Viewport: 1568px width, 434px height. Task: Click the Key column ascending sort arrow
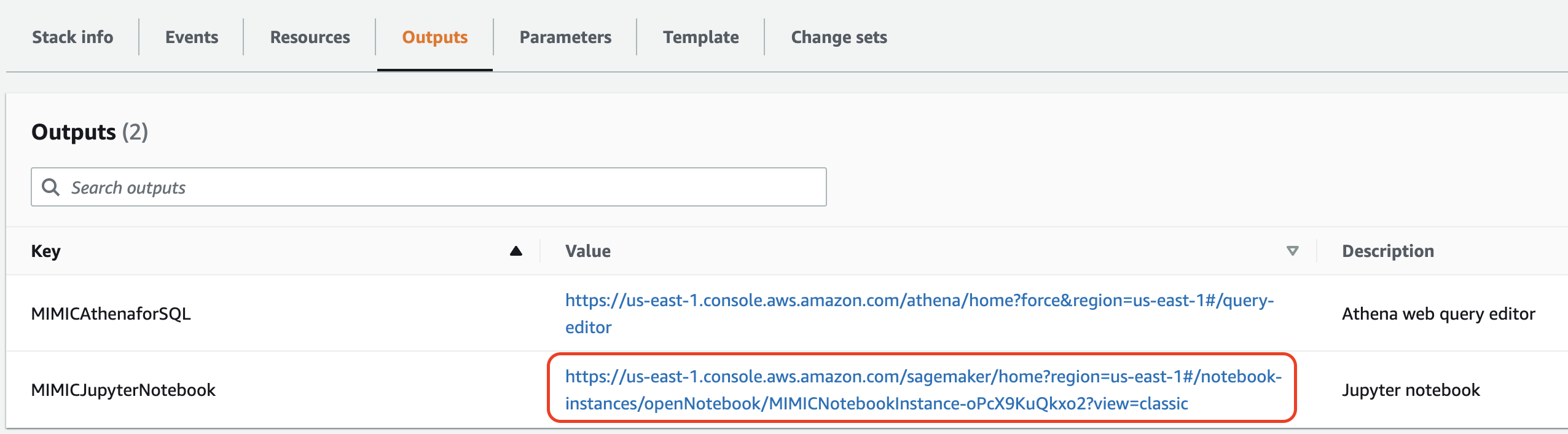point(516,251)
